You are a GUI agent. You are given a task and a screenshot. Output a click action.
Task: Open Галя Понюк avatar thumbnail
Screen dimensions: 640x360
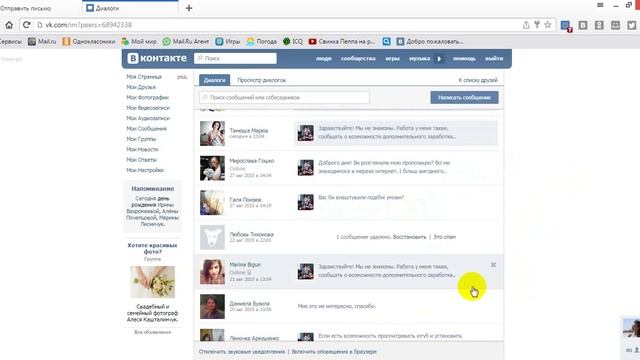[212, 202]
